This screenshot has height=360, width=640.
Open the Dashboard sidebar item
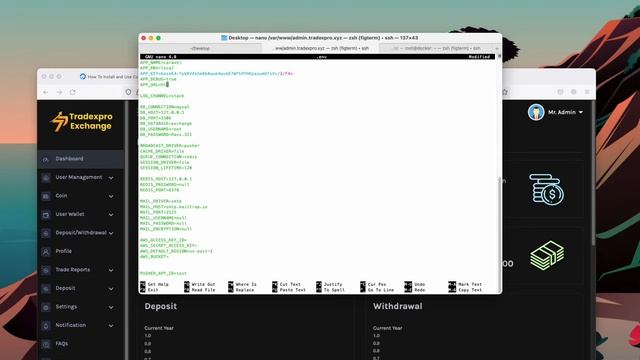(x=81, y=159)
